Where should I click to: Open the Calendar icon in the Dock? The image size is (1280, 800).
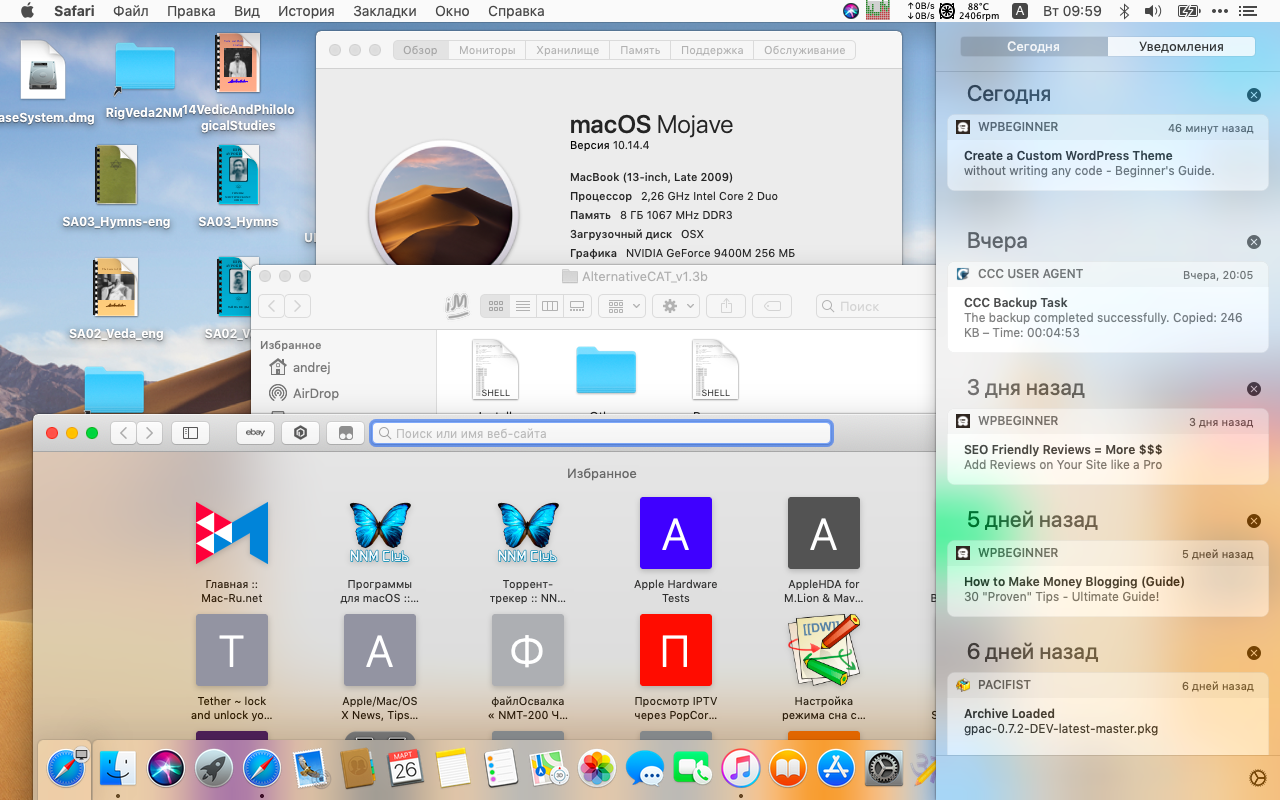[x=405, y=768]
